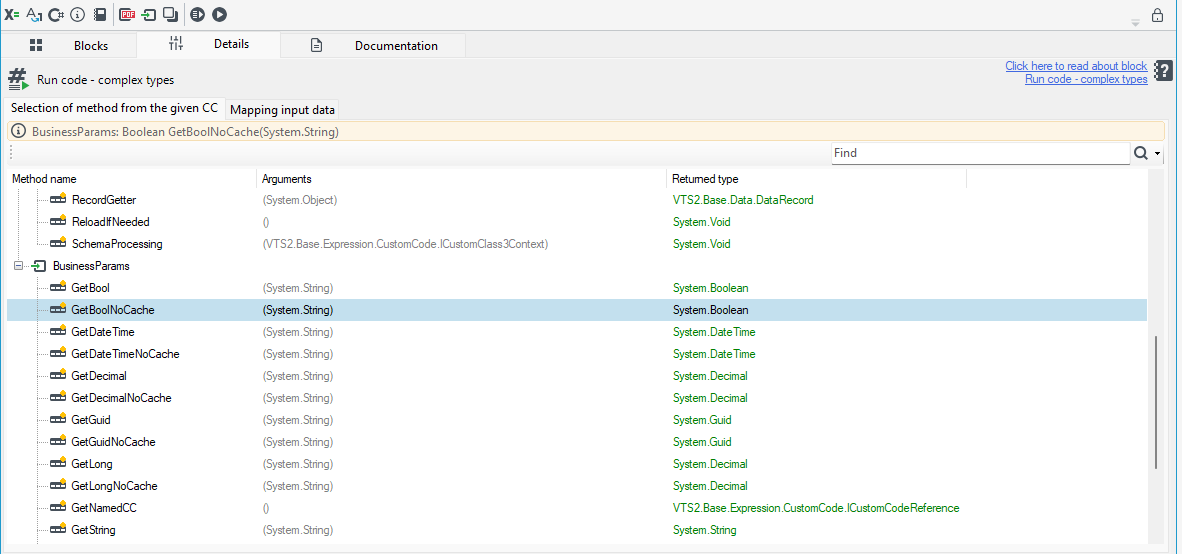The height and width of the screenshot is (554, 1182).
Task: Switch to the Blocks tab
Action: [x=69, y=45]
